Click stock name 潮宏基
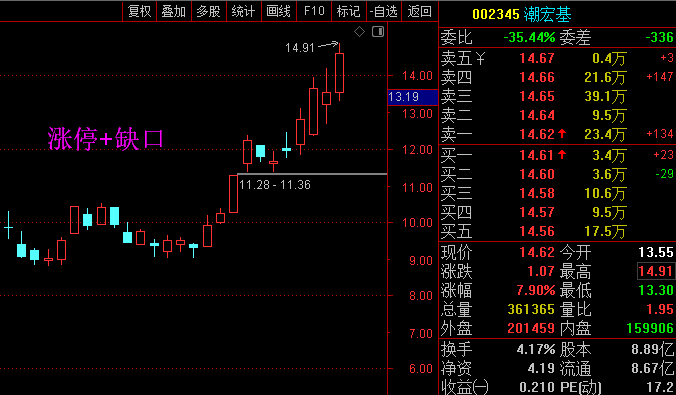676x395 pixels. coord(548,15)
